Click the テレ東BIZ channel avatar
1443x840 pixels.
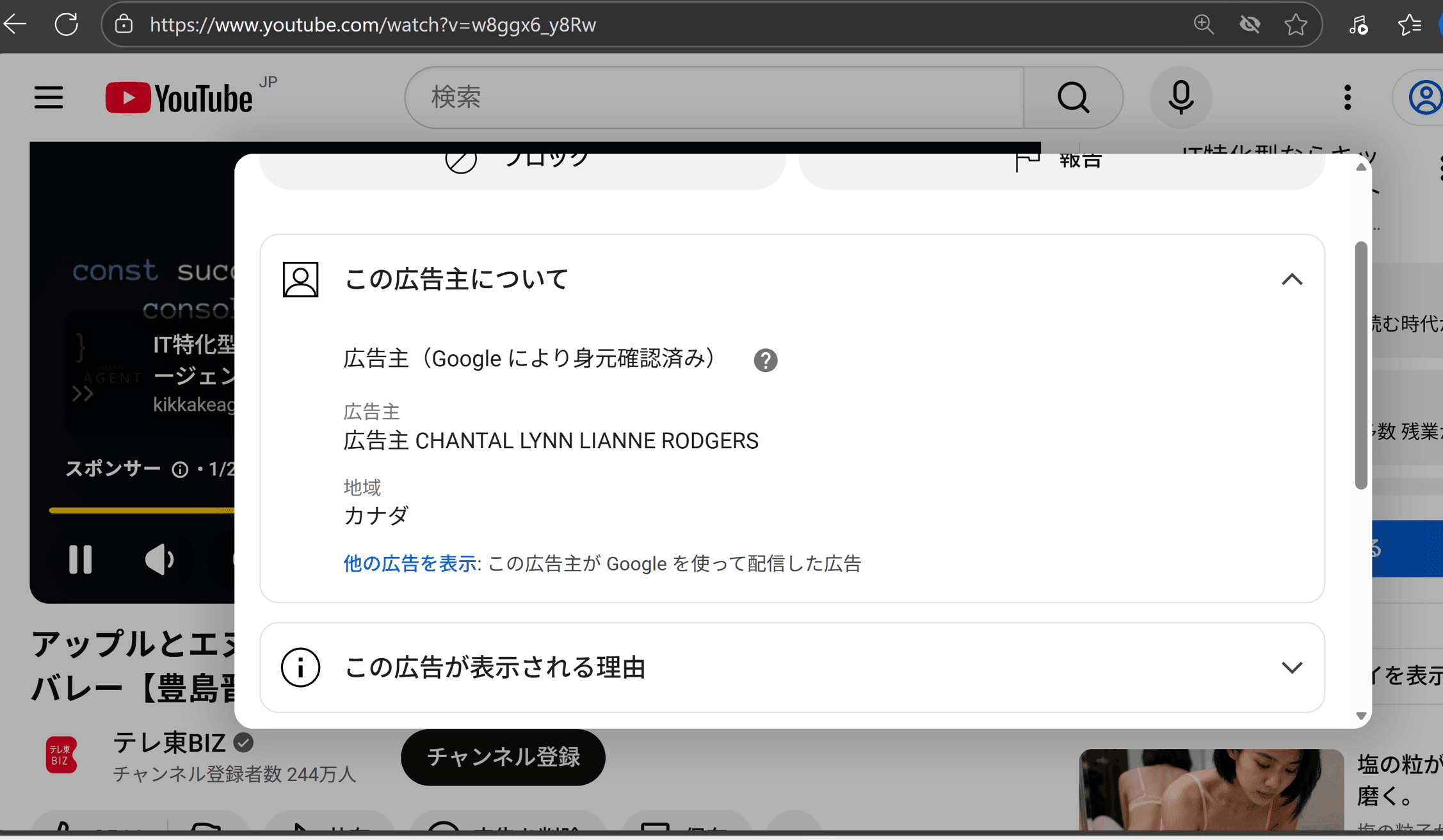61,755
